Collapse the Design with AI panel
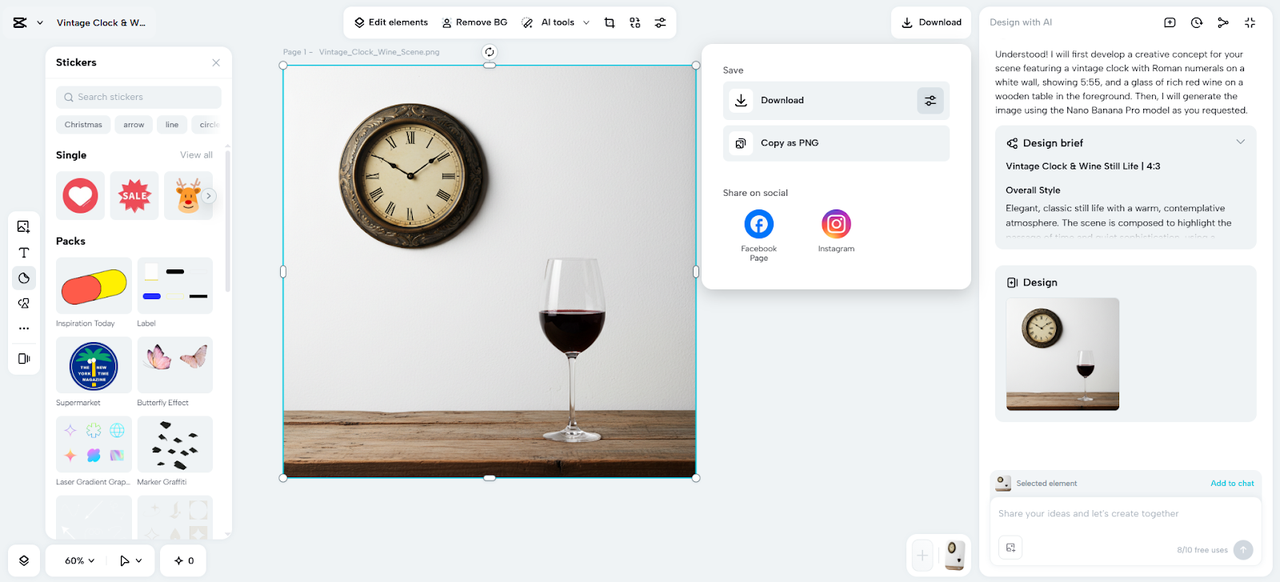Image resolution: width=1280 pixels, height=582 pixels. (x=1250, y=22)
